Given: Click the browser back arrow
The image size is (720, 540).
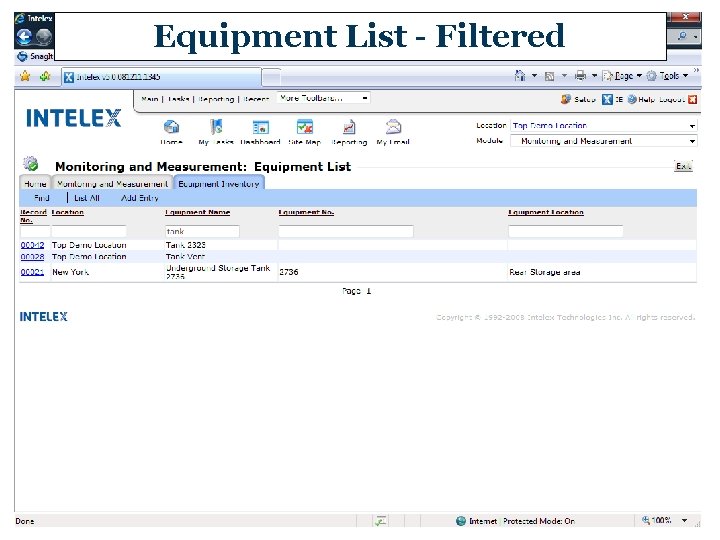Looking at the screenshot, I should (24, 37).
